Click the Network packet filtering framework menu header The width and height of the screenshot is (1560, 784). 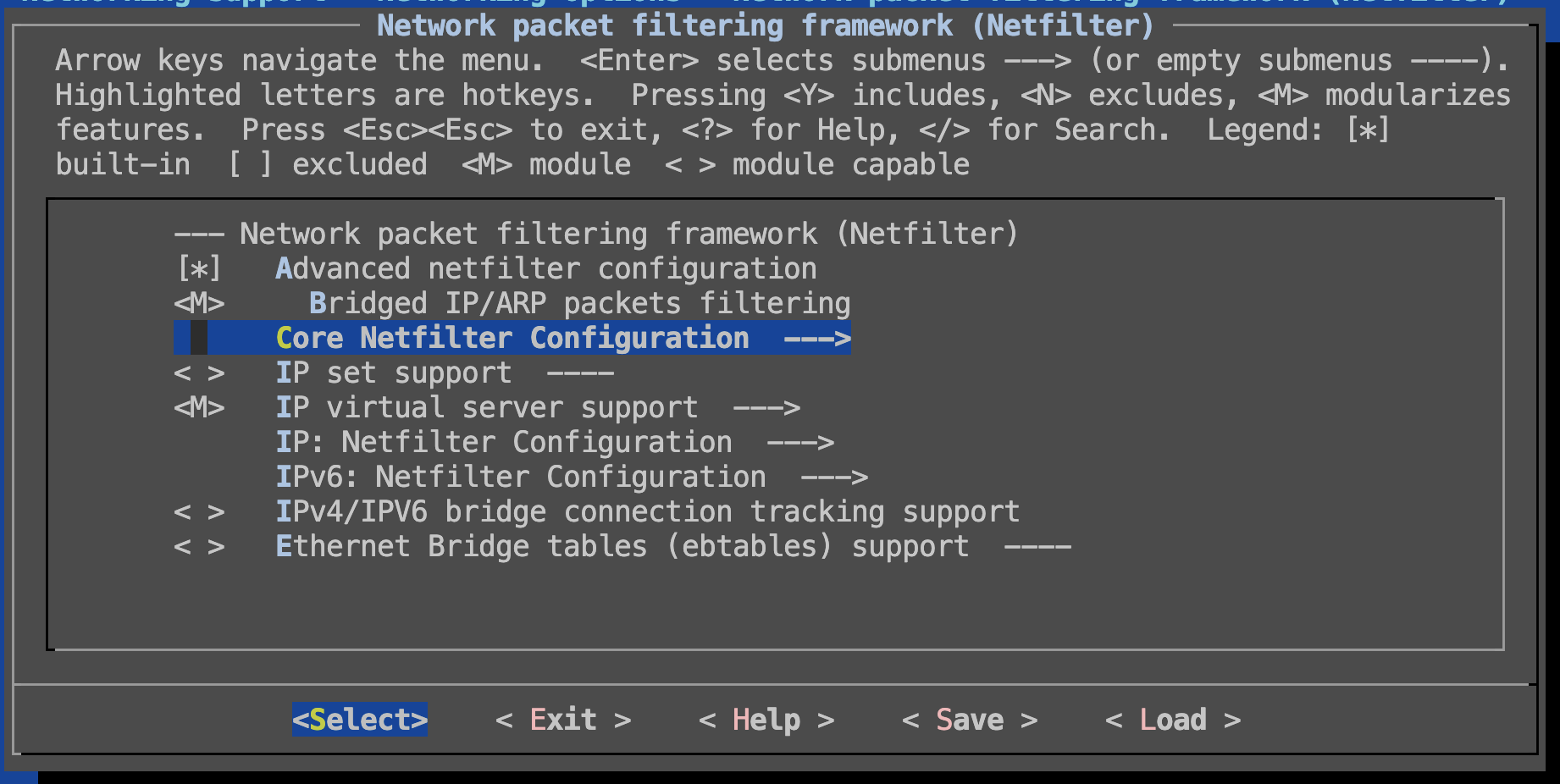[628, 235]
